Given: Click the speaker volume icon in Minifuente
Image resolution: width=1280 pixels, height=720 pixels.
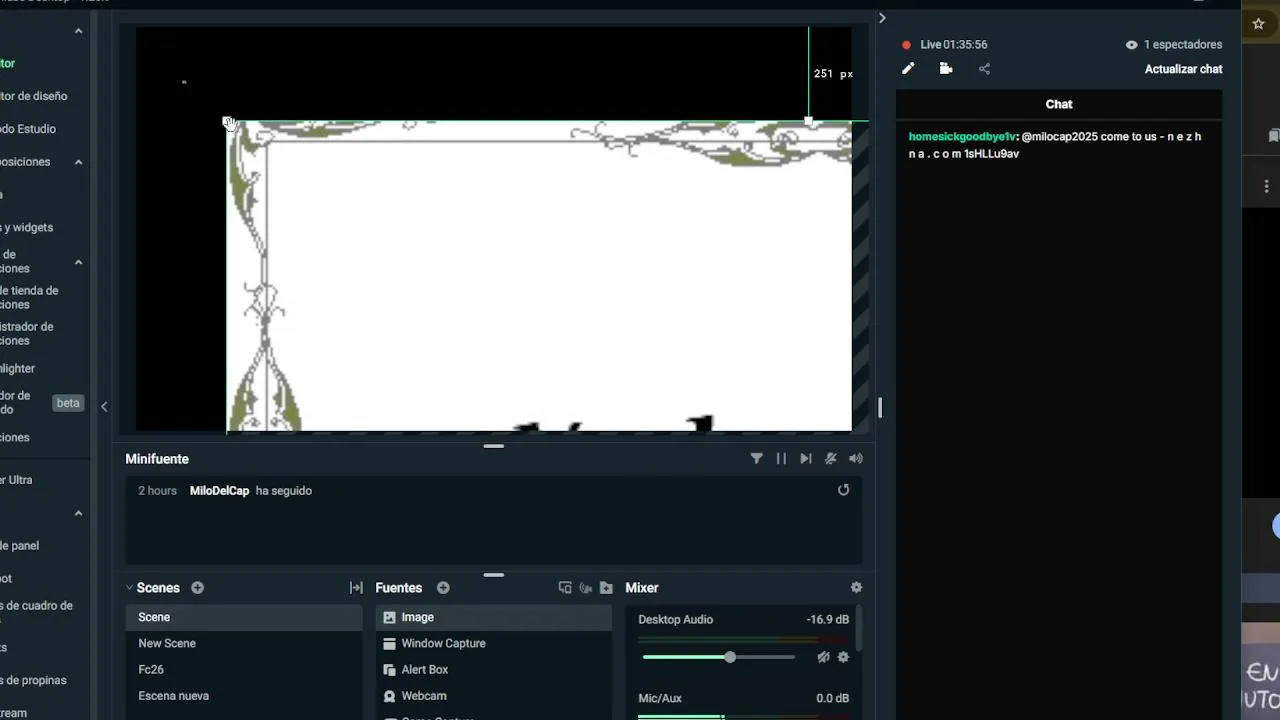Looking at the screenshot, I should pos(856,458).
